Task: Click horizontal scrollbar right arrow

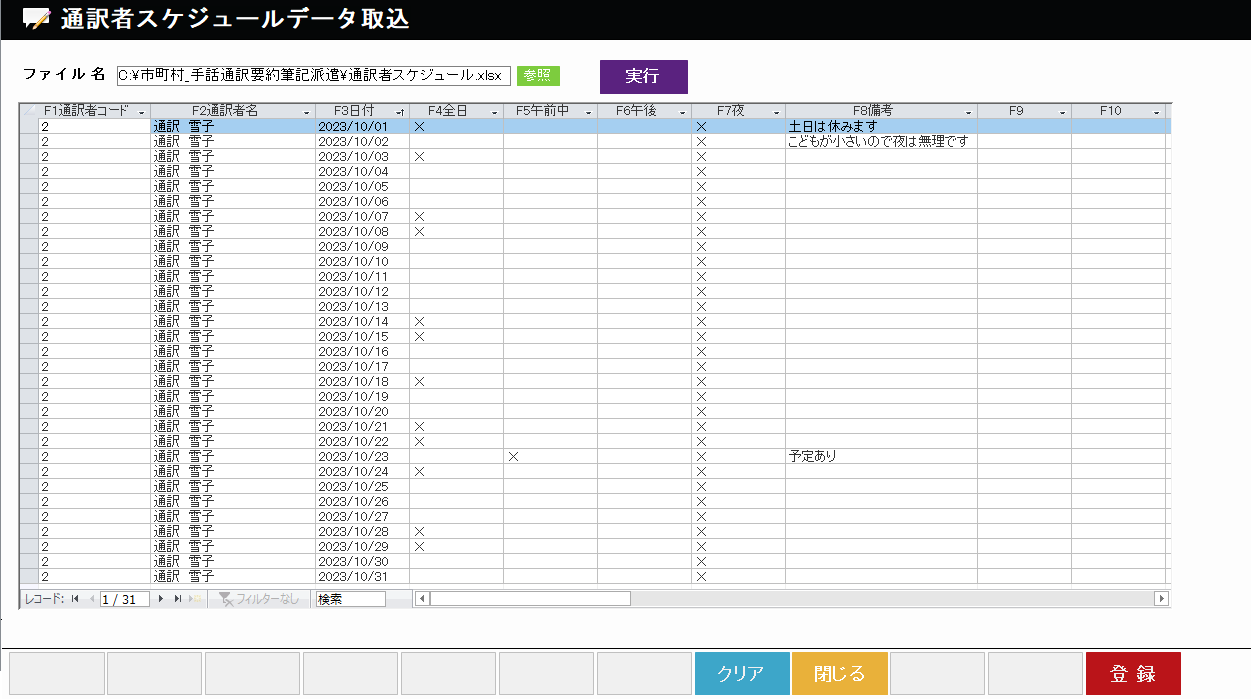Action: pos(1161,599)
